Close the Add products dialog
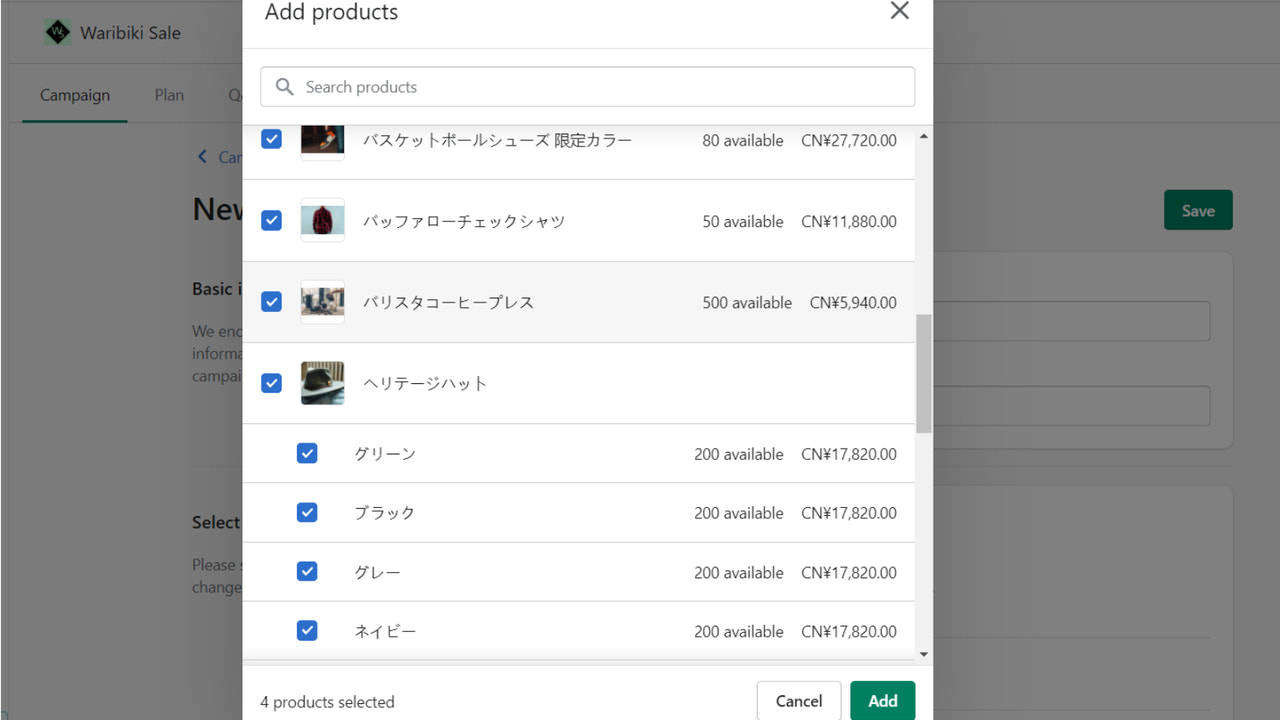1280x720 pixels. click(899, 12)
